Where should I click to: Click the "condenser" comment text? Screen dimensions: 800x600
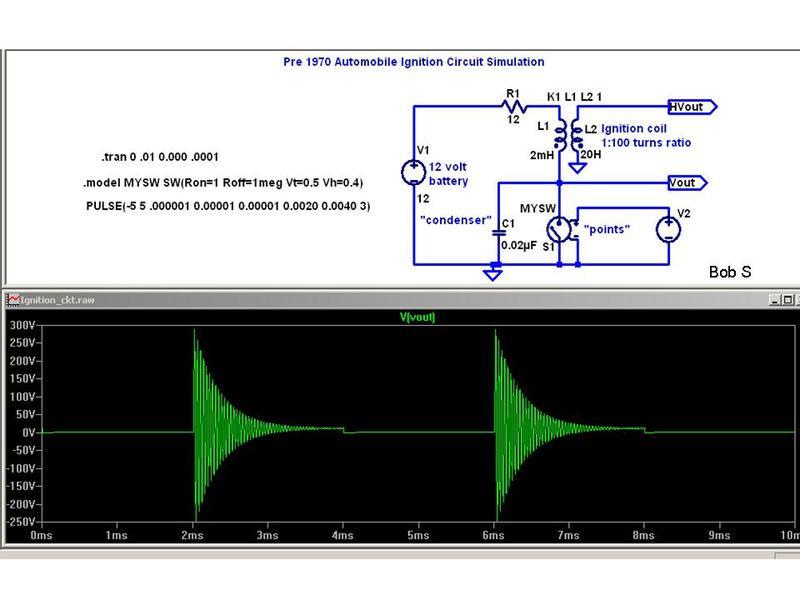[456, 220]
